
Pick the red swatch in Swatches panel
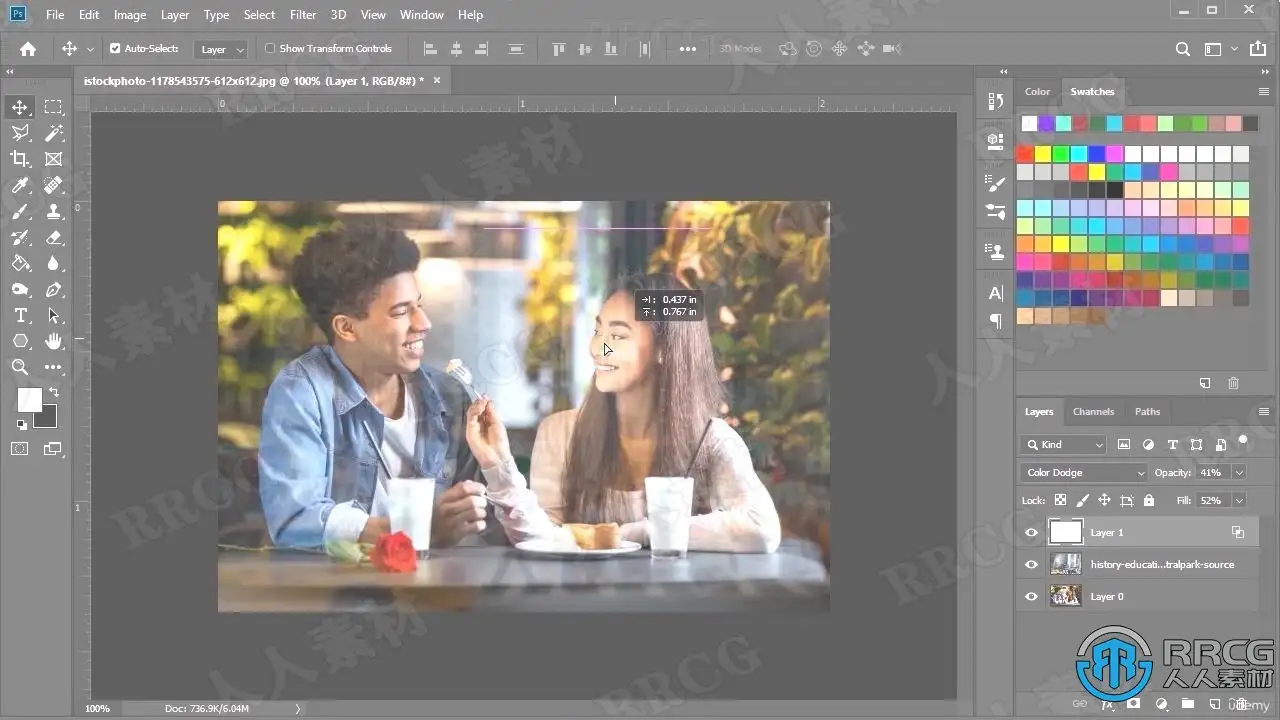(1025, 154)
